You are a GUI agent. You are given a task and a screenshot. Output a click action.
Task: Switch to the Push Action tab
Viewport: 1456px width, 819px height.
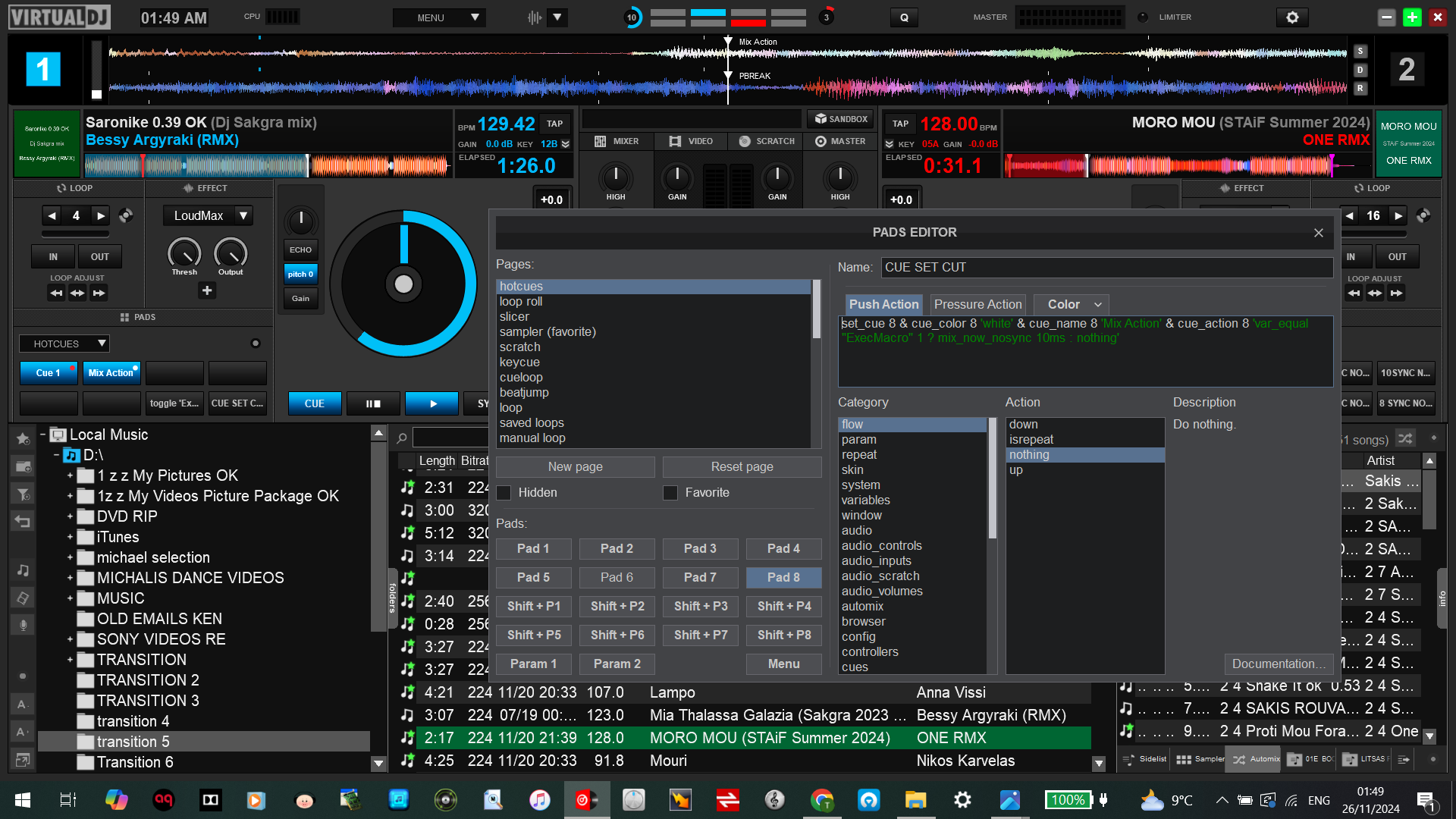(883, 304)
